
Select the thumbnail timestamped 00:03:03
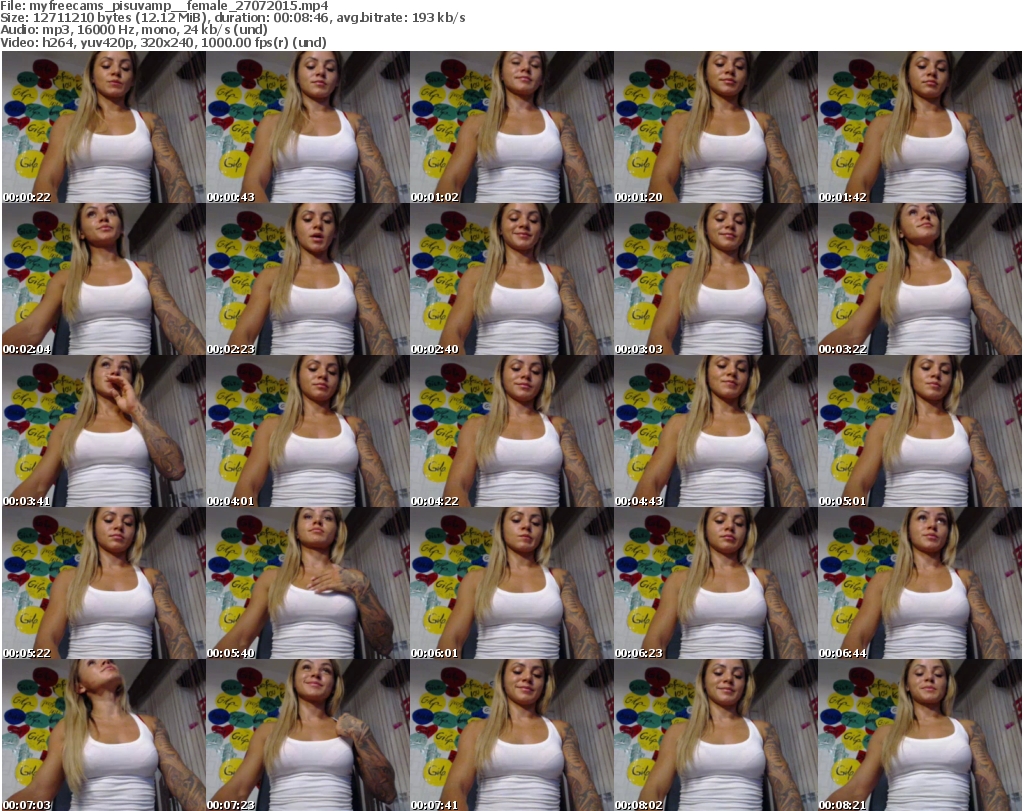(x=716, y=279)
